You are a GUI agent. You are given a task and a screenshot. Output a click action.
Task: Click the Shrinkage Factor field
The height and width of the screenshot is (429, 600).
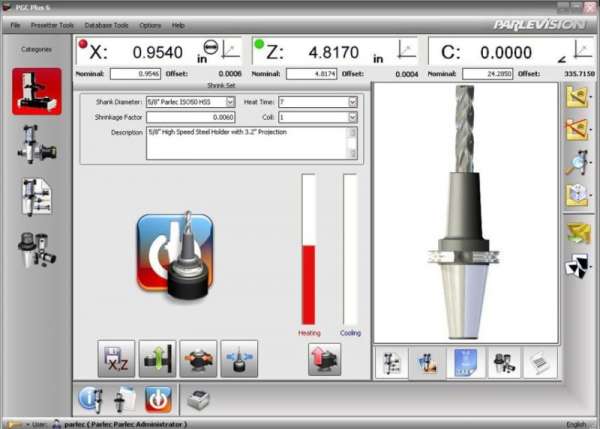(x=191, y=117)
